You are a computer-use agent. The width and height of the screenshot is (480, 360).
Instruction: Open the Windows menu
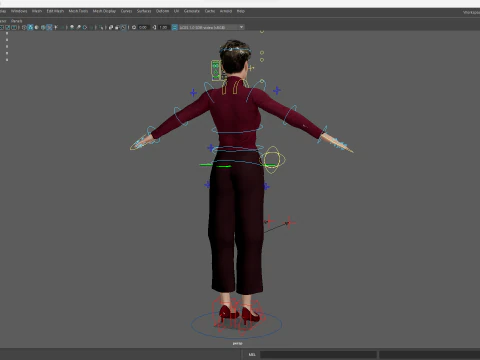19,11
